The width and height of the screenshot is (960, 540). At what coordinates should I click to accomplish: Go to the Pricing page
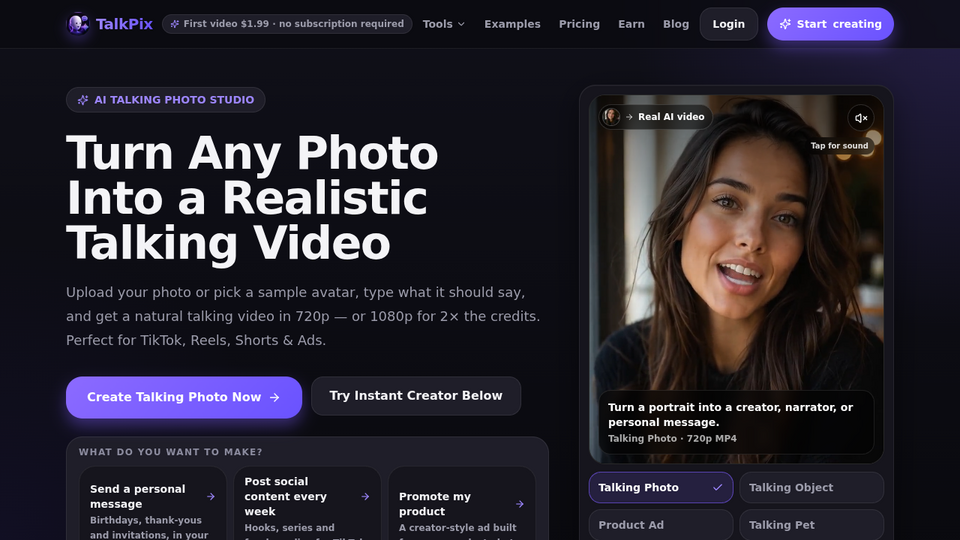[579, 24]
